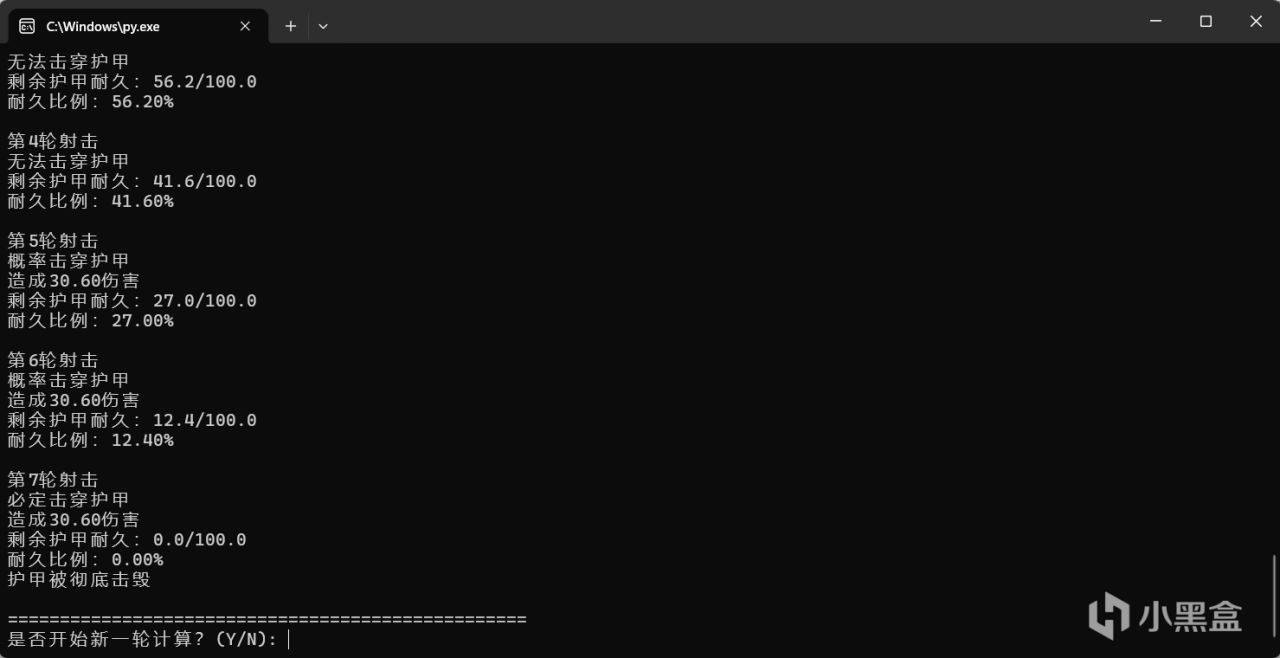Viewport: 1280px width, 658px height.
Task: Click the 第7轮射击 heading line
Action: [53, 480]
